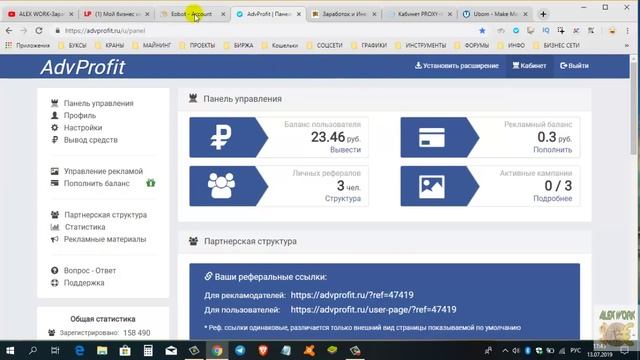Show more bookmarks chevron
The height and width of the screenshot is (360, 640).
tap(627, 45)
